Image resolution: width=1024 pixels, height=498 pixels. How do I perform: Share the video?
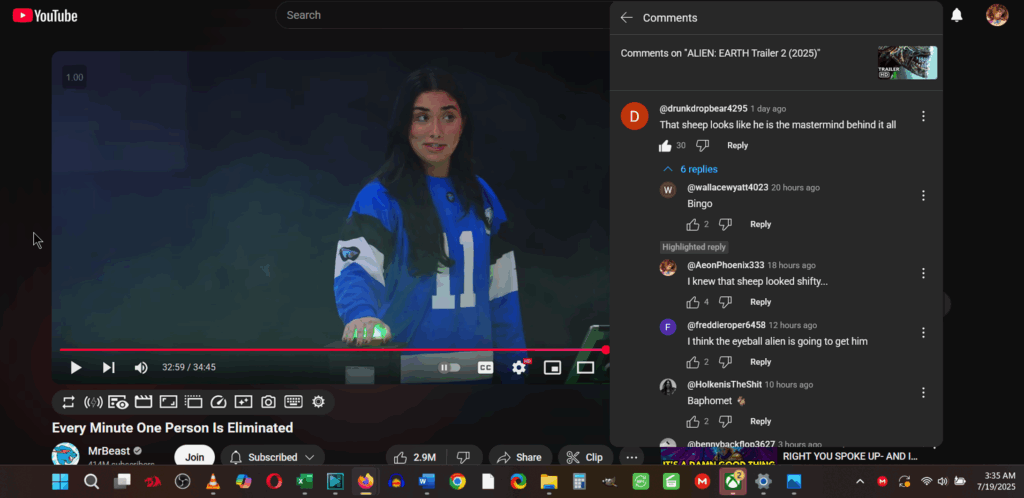(x=520, y=458)
